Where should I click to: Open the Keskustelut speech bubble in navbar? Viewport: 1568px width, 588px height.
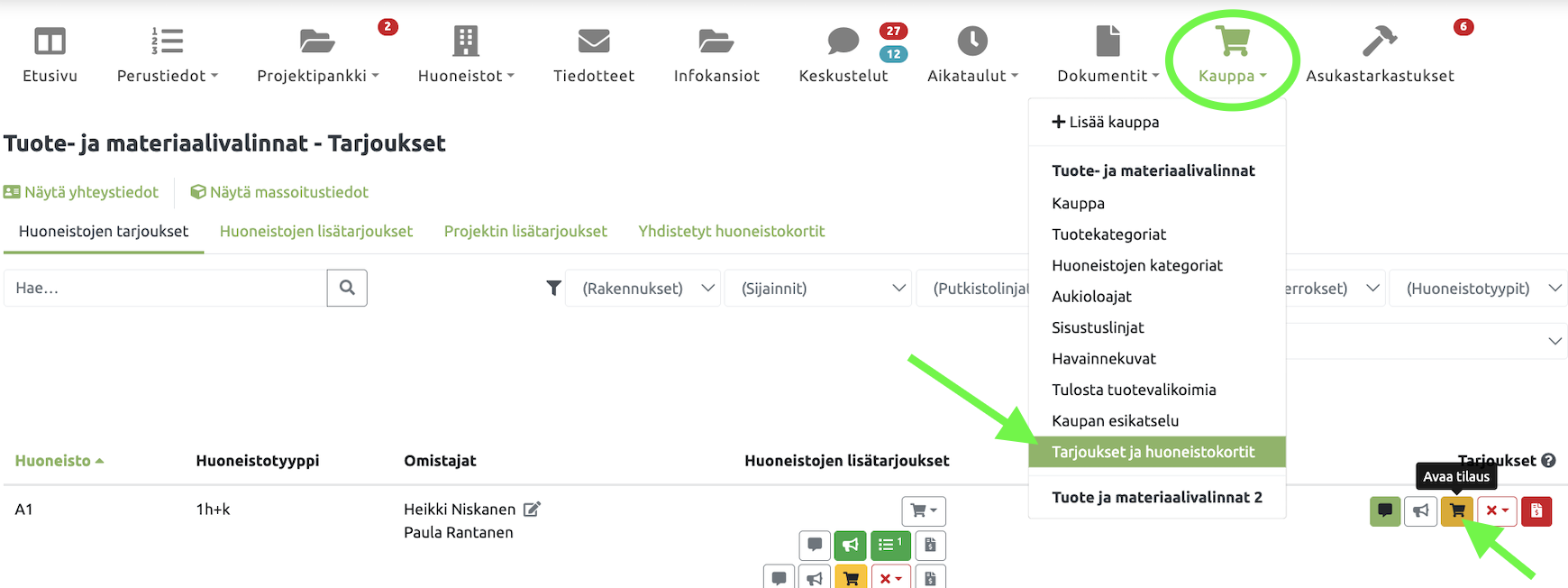[x=843, y=41]
